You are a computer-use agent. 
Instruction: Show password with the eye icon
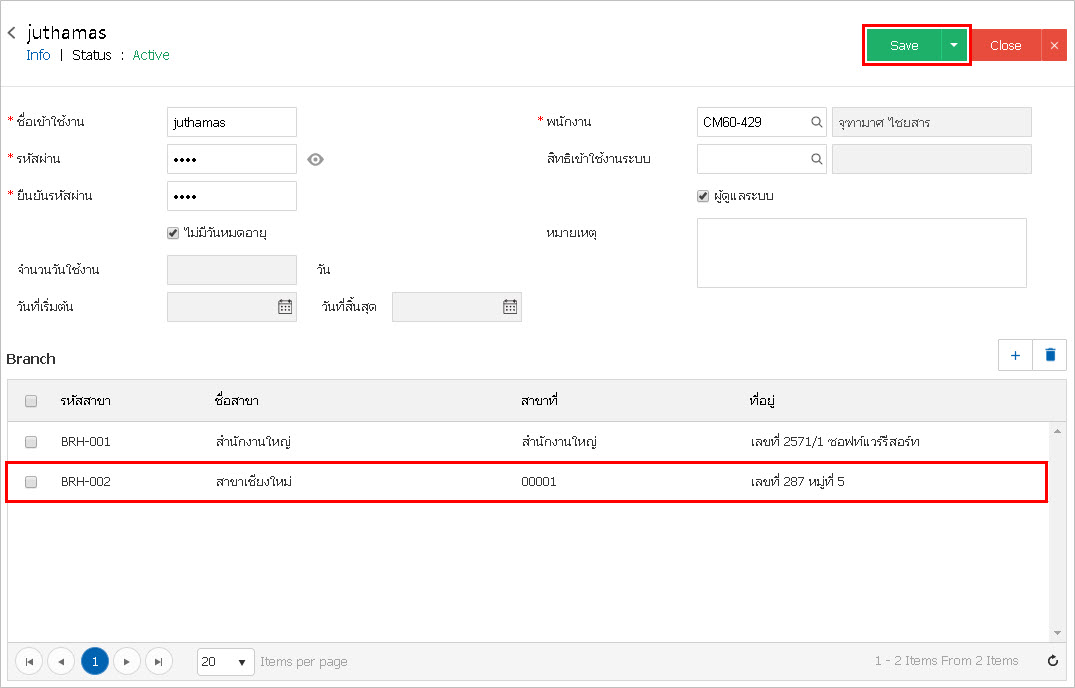[x=315, y=160]
